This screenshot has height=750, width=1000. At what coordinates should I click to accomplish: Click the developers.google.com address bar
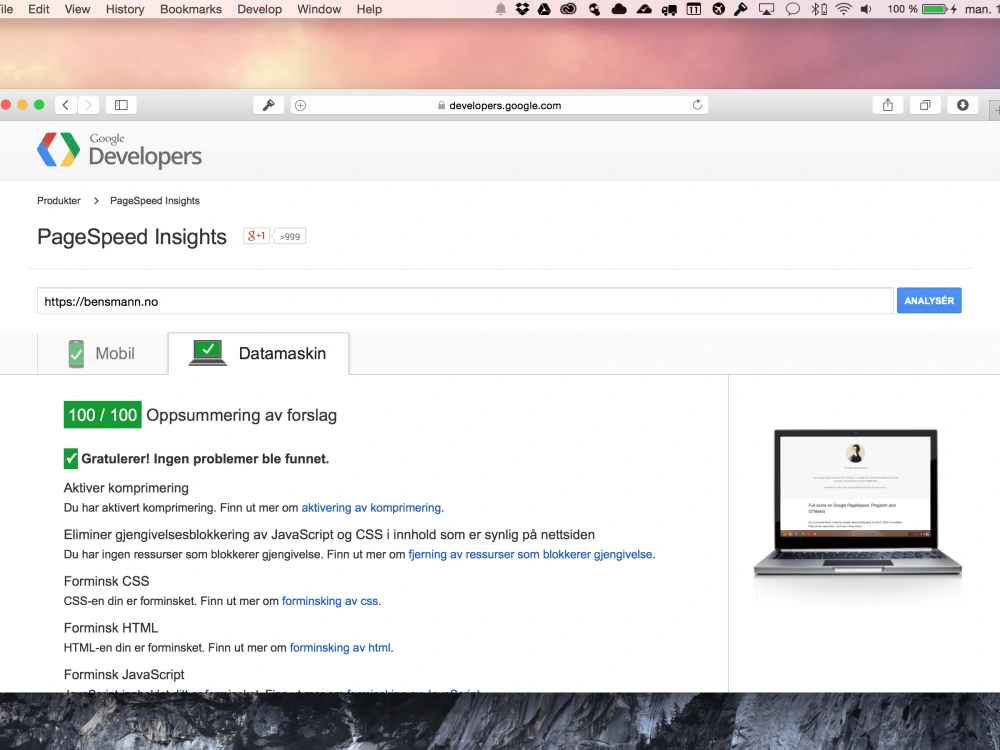click(499, 105)
